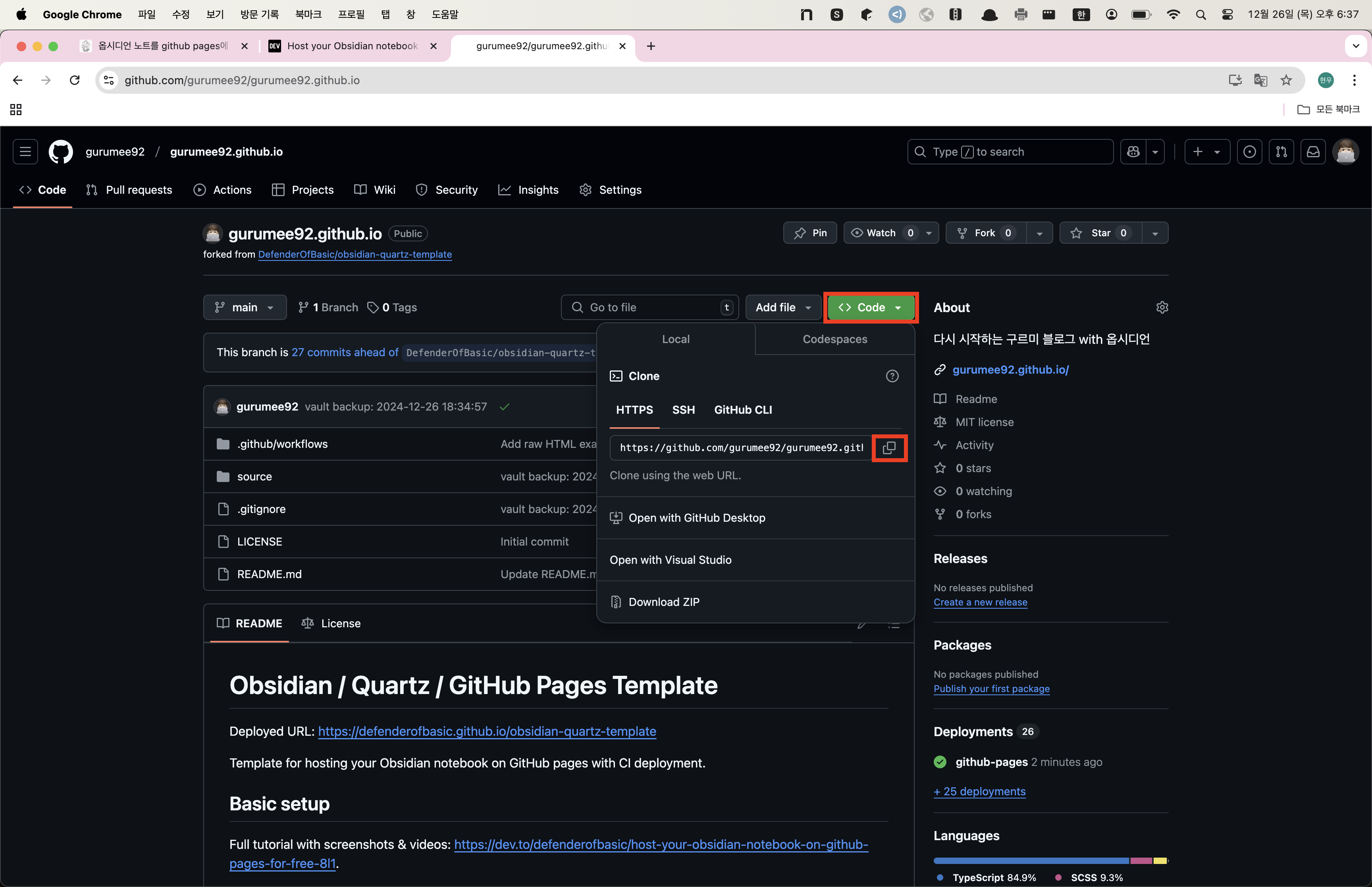The height and width of the screenshot is (887, 1372).
Task: Bookmark this page with the star icon
Action: pyautogui.click(x=1286, y=80)
